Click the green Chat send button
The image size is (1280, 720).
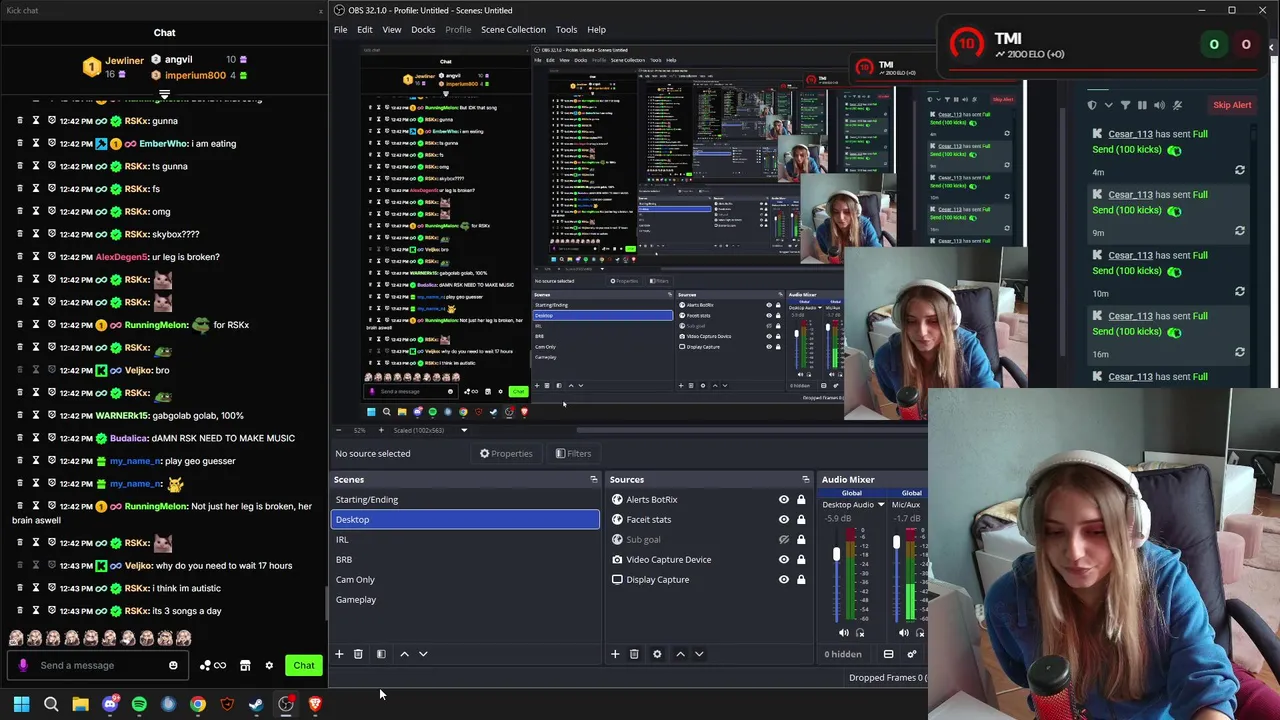coord(304,666)
